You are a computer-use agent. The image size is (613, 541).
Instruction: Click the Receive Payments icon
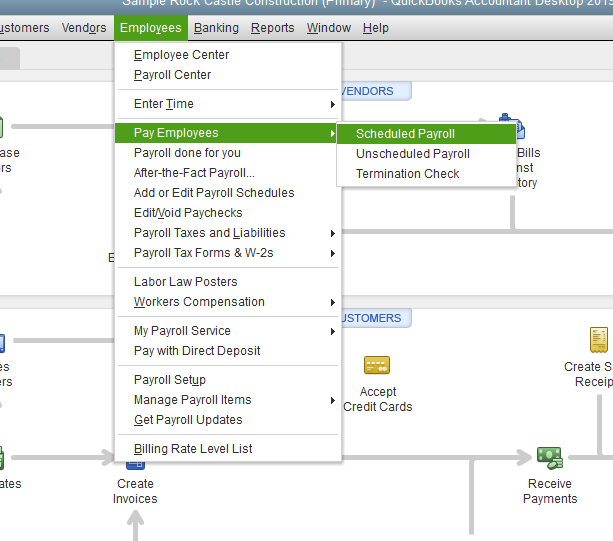550,458
